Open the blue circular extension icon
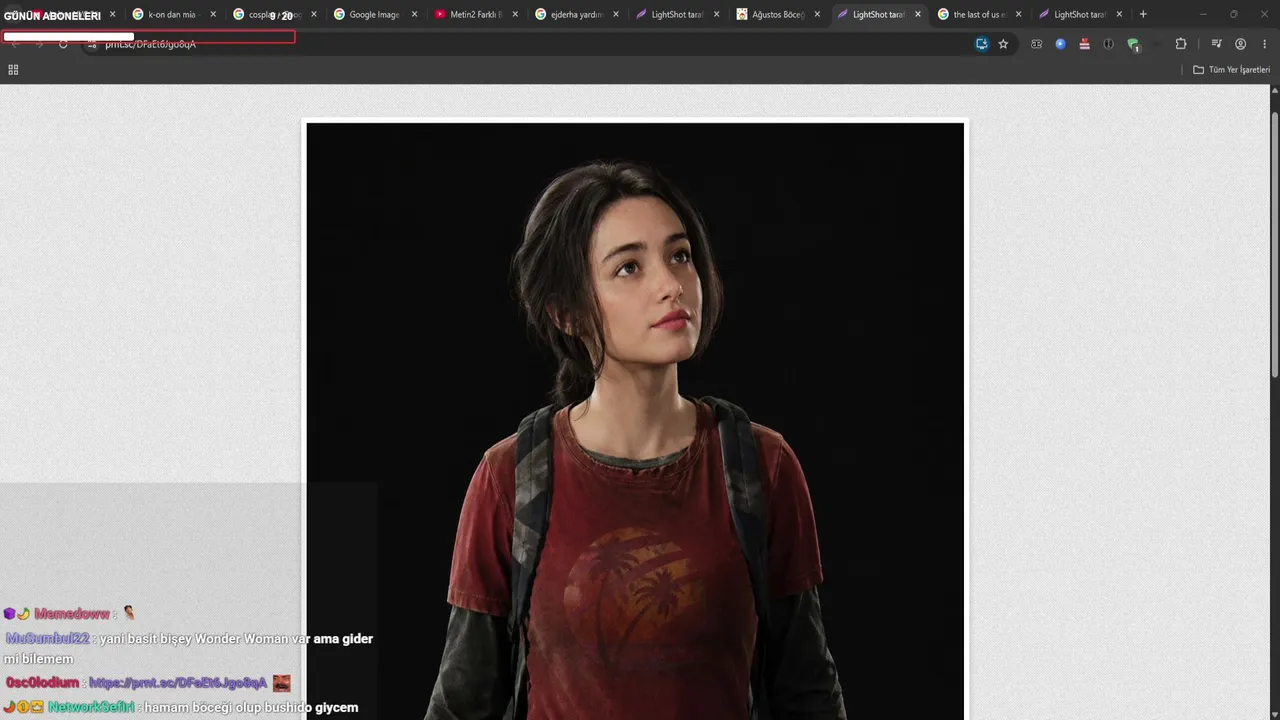 click(x=1060, y=44)
